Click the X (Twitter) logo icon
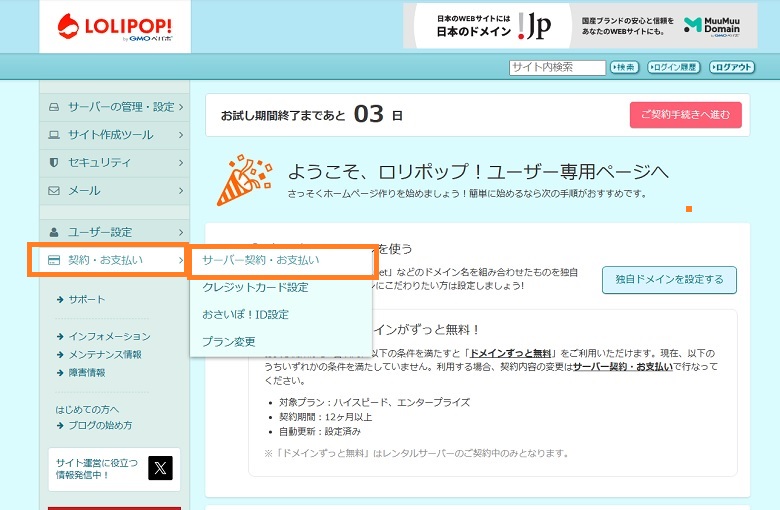Viewport: 780px width, 510px height. [160, 468]
